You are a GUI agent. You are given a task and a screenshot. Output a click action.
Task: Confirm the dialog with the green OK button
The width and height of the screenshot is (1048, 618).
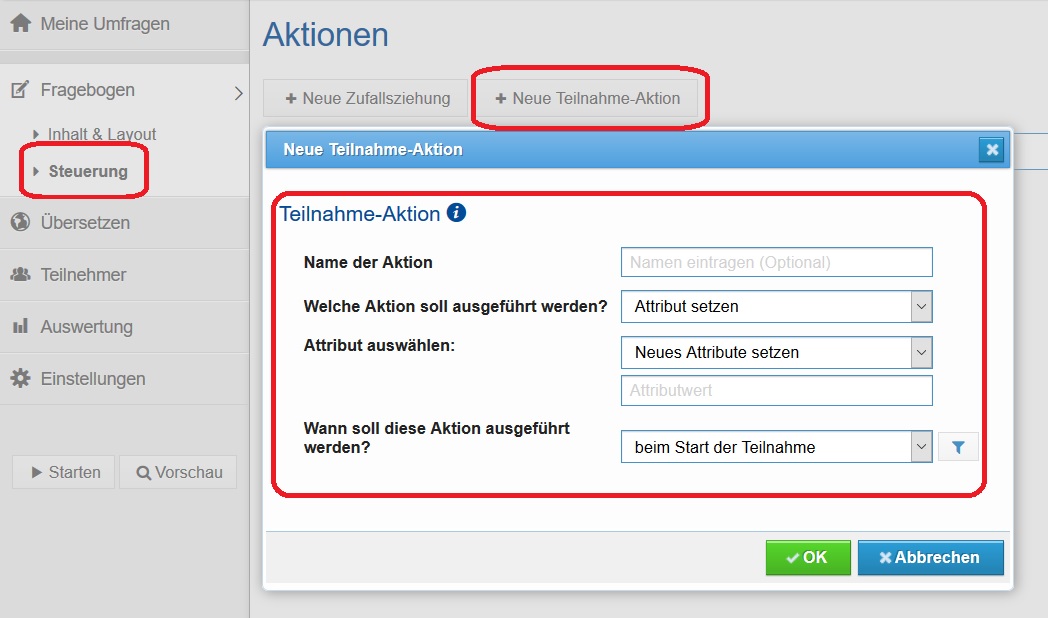pos(808,557)
